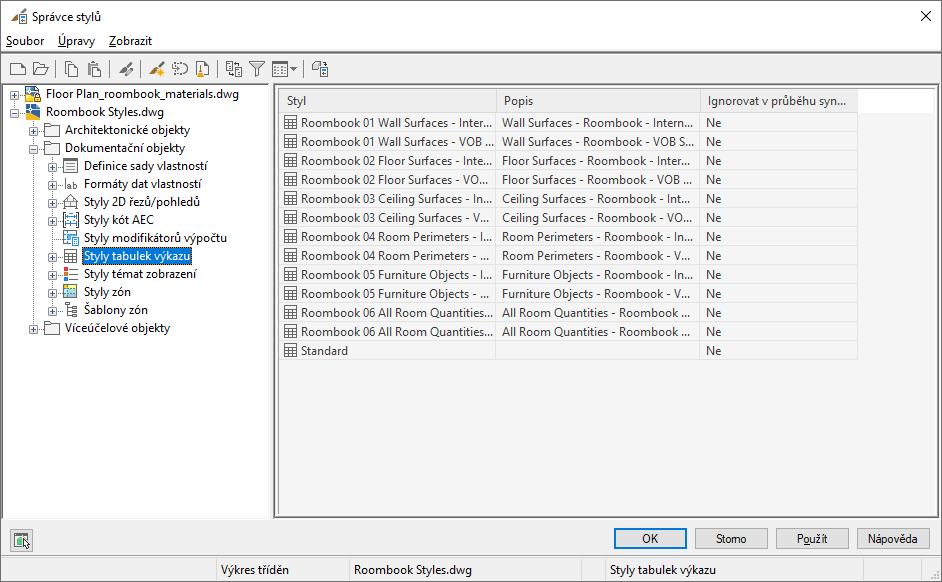This screenshot has height=582, width=942.
Task: Select the Styly tabulek výkazu tree item
Action: (137, 256)
